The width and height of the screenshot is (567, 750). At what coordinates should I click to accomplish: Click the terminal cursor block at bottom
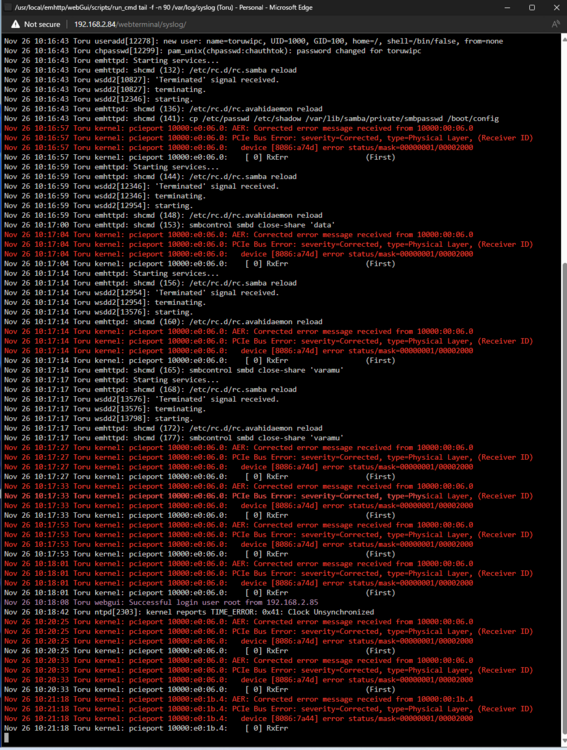click(7, 738)
